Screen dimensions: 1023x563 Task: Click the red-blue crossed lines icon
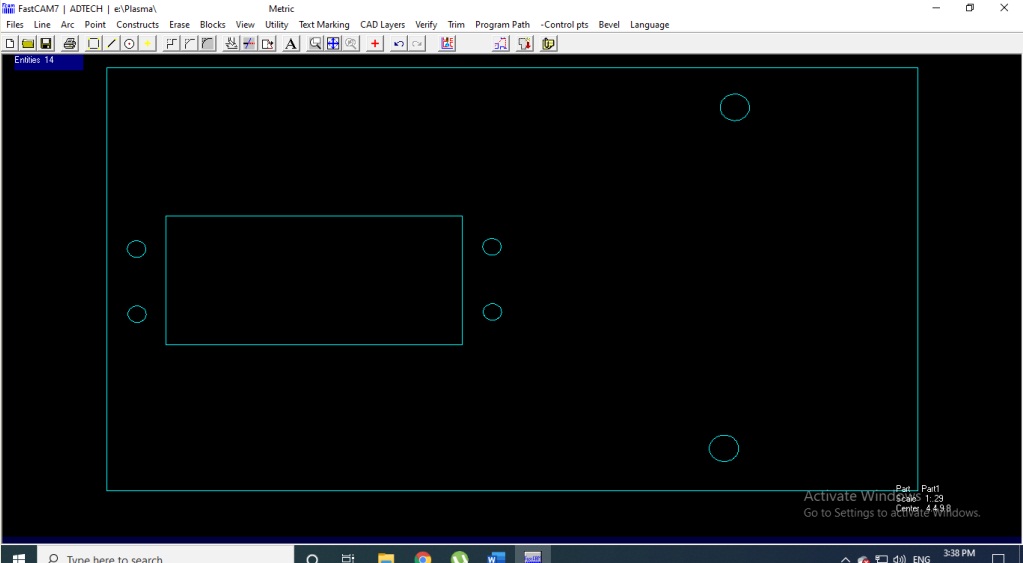tap(249, 44)
